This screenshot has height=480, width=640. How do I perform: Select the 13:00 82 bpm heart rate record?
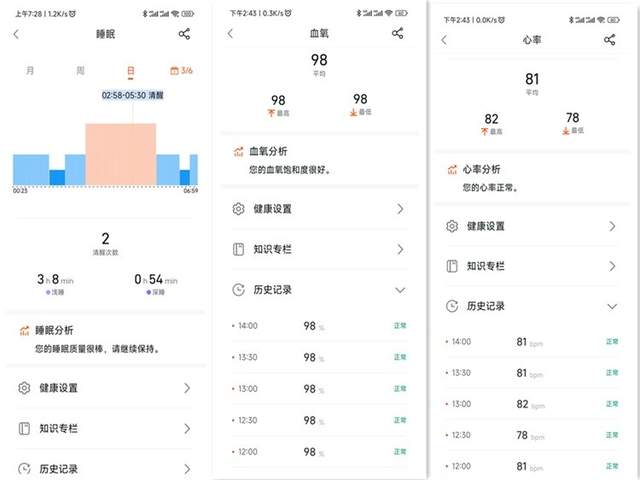[530, 406]
